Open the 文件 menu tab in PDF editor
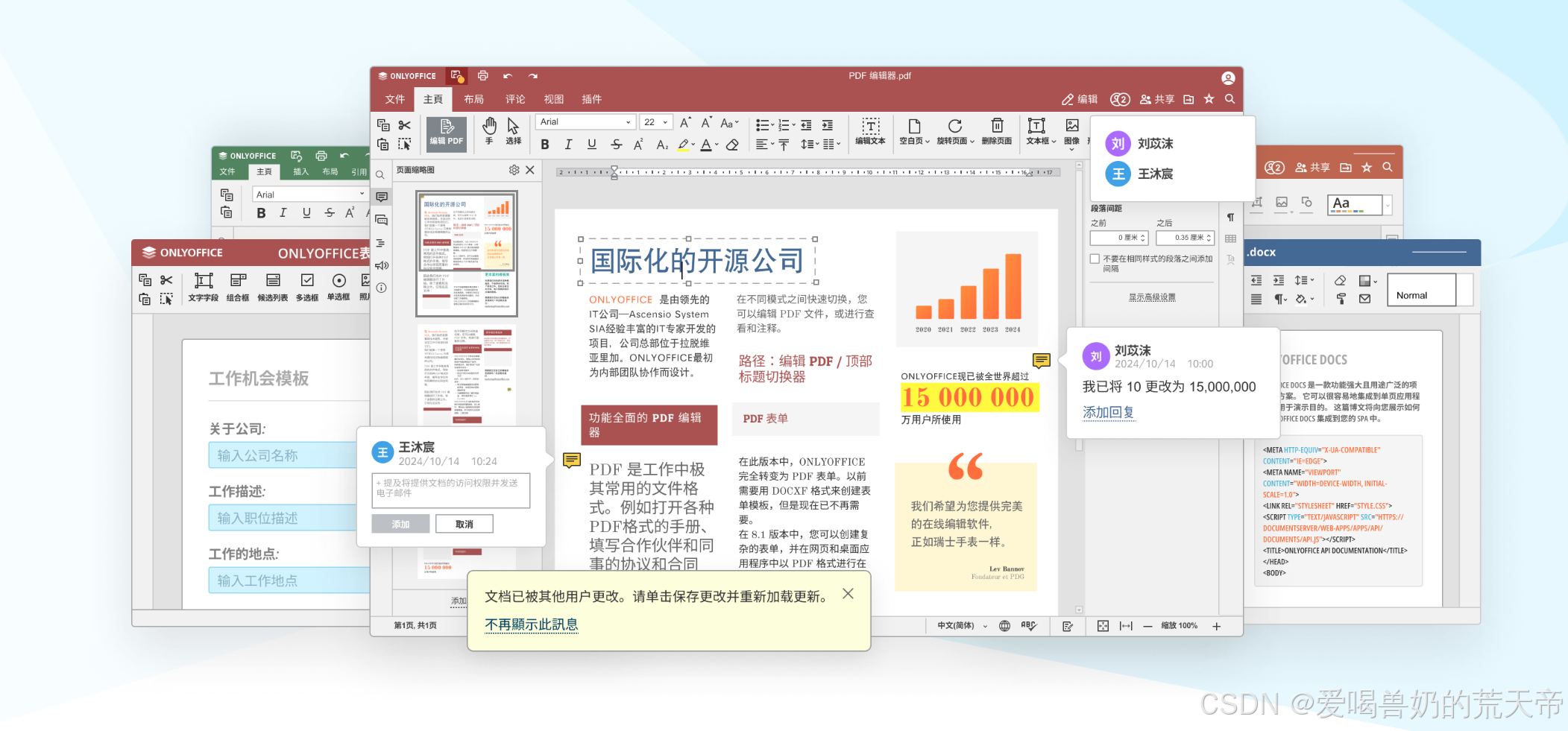Screen dimensions: 1568x731 [x=395, y=99]
